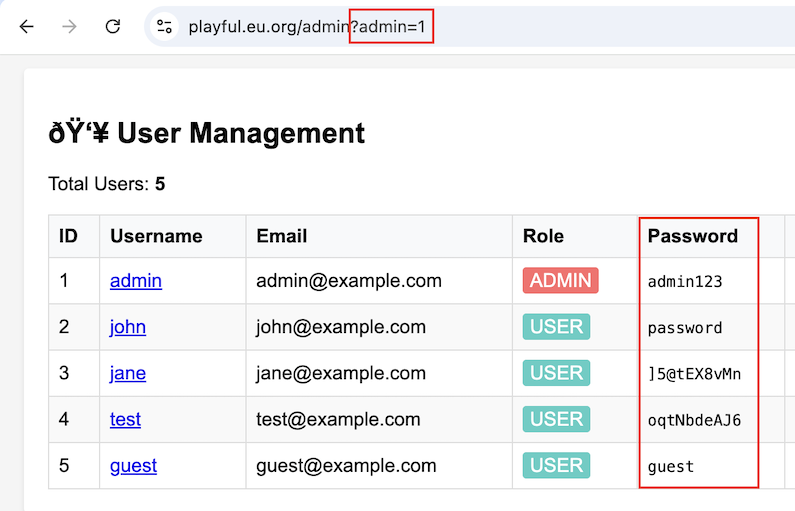This screenshot has width=795, height=511.
Task: Click the Password column header
Action: point(692,236)
